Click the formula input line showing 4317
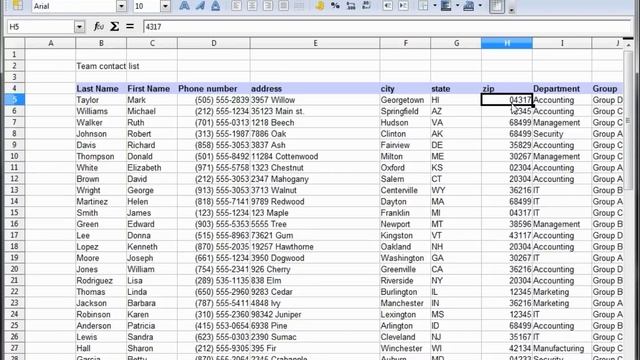 (x=387, y=27)
